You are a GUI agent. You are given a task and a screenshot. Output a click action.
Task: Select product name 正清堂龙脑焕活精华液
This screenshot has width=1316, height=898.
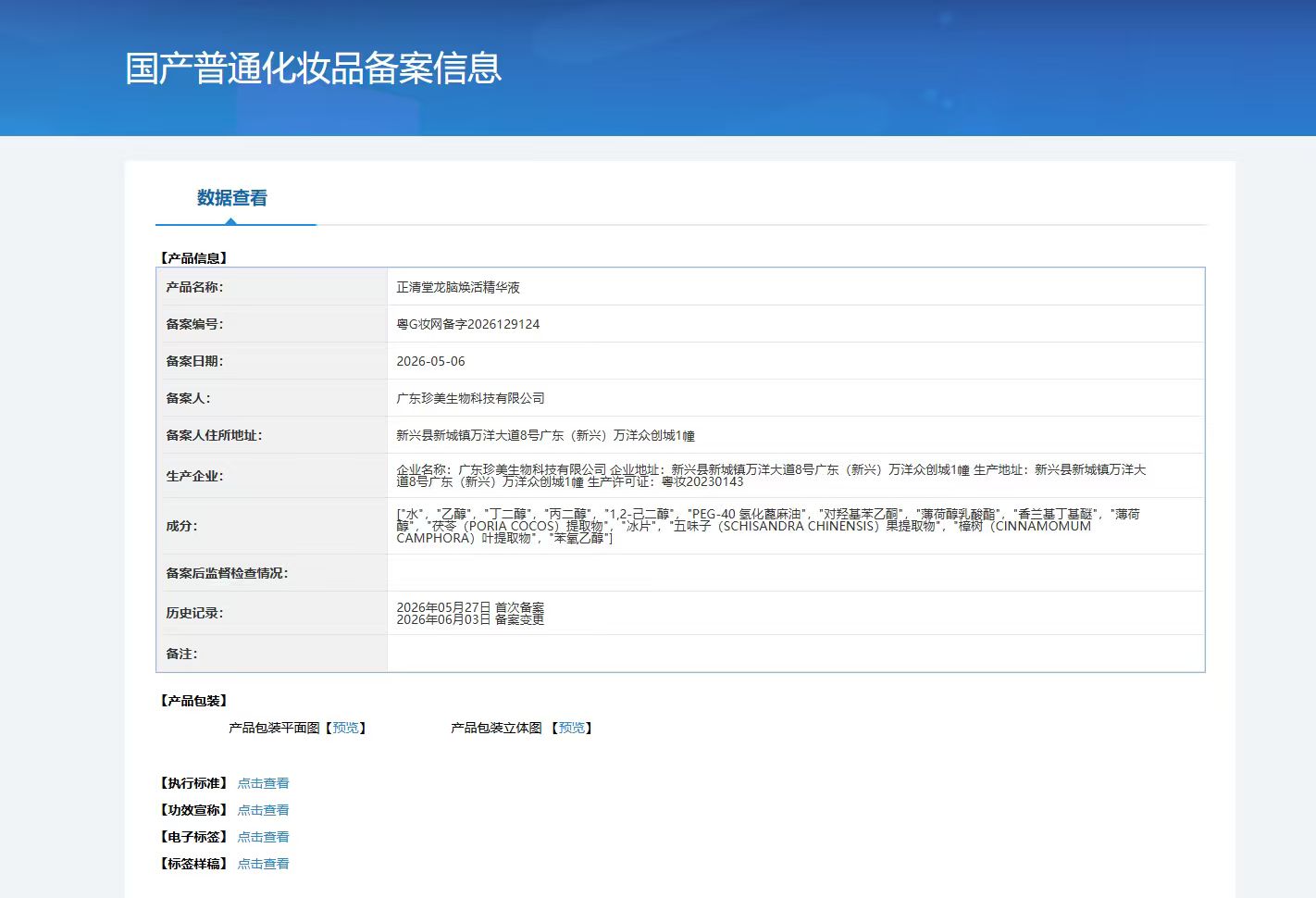[458, 287]
